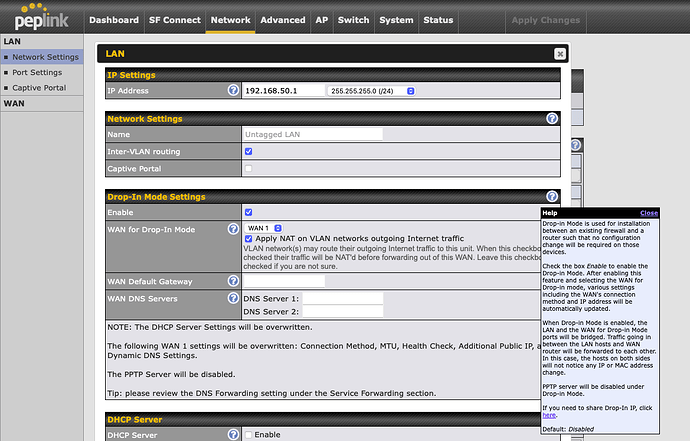
Task: Open the Switch tab
Action: pyautogui.click(x=353, y=20)
